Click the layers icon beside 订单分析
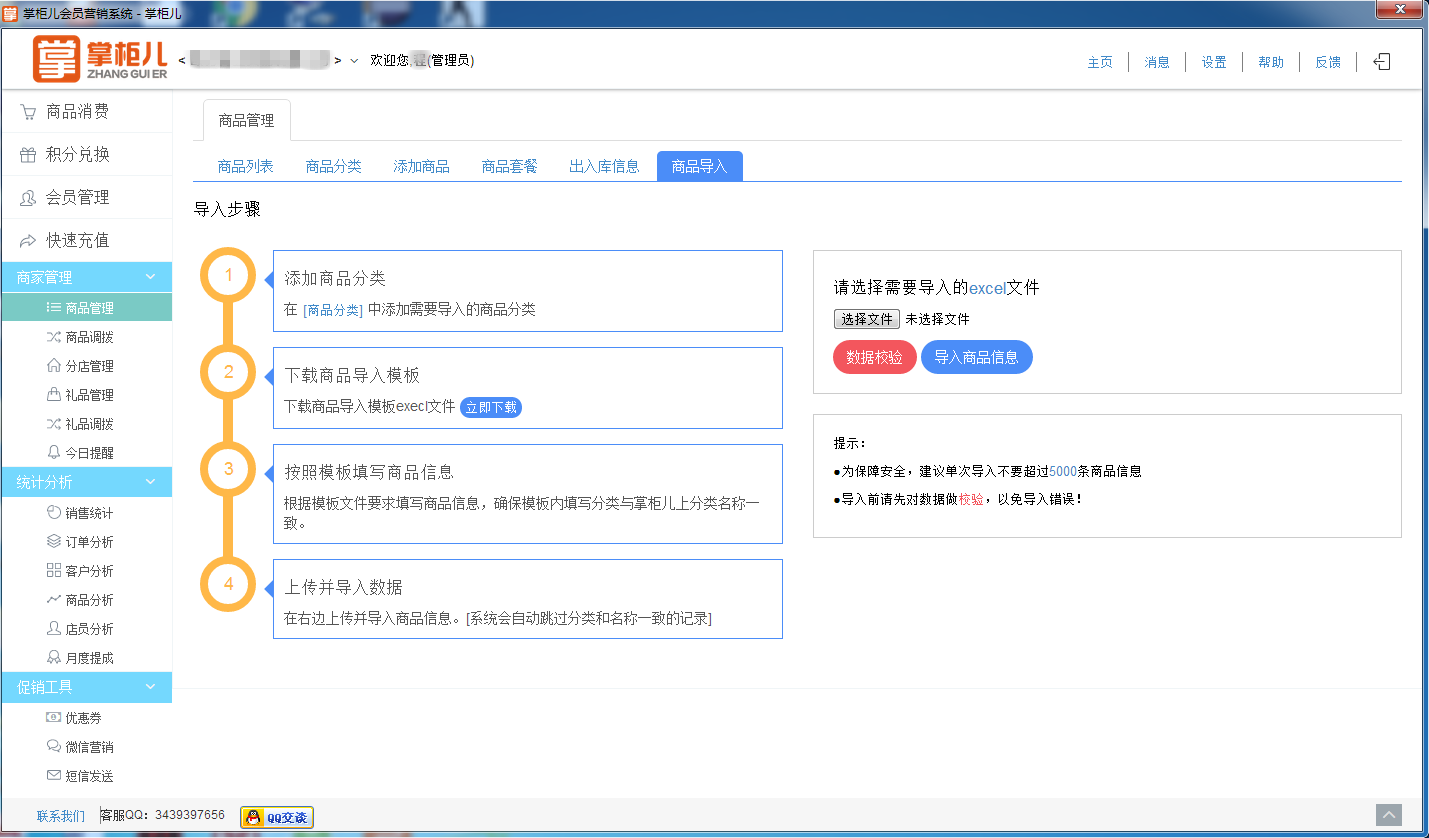 (54, 542)
